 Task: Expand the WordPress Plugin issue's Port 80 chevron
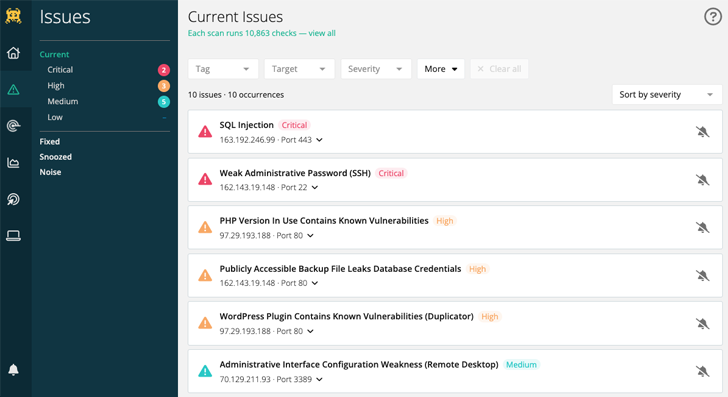311,331
